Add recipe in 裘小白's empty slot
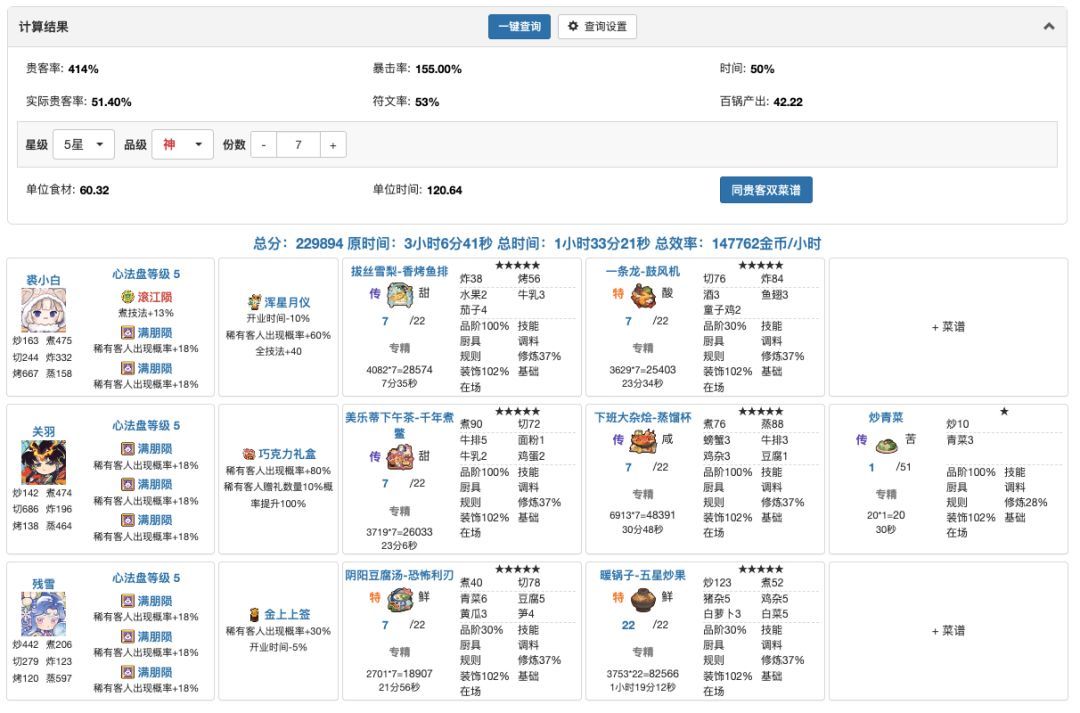This screenshot has width=1080, height=713. 948,327
